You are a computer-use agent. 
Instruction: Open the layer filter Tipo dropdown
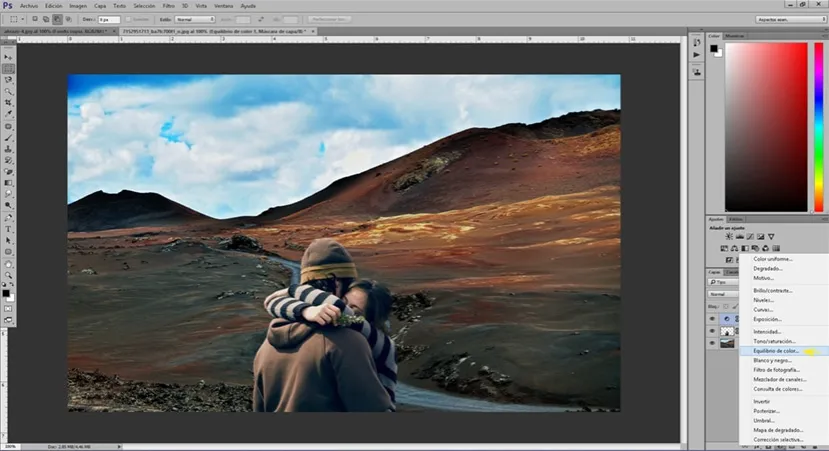[x=722, y=282]
